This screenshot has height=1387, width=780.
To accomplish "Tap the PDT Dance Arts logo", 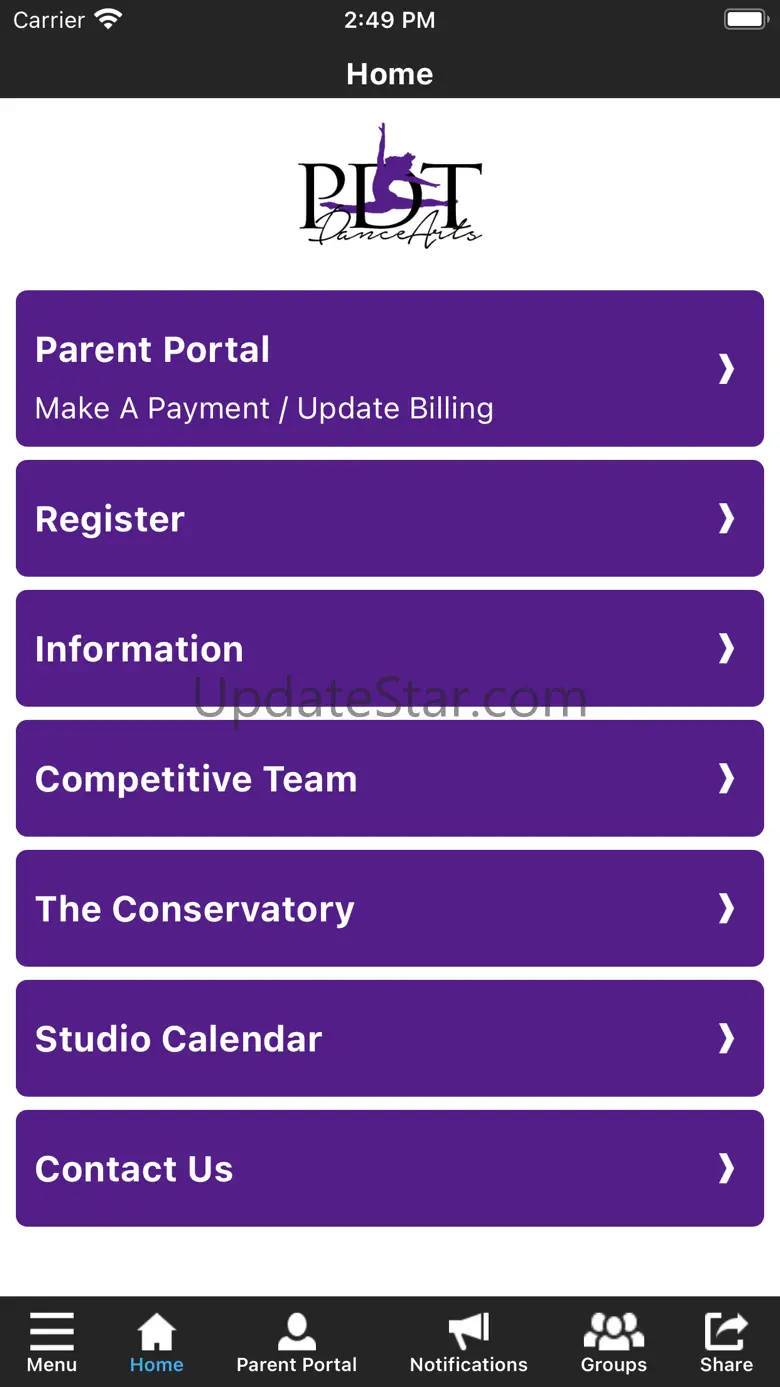I will click(x=390, y=186).
